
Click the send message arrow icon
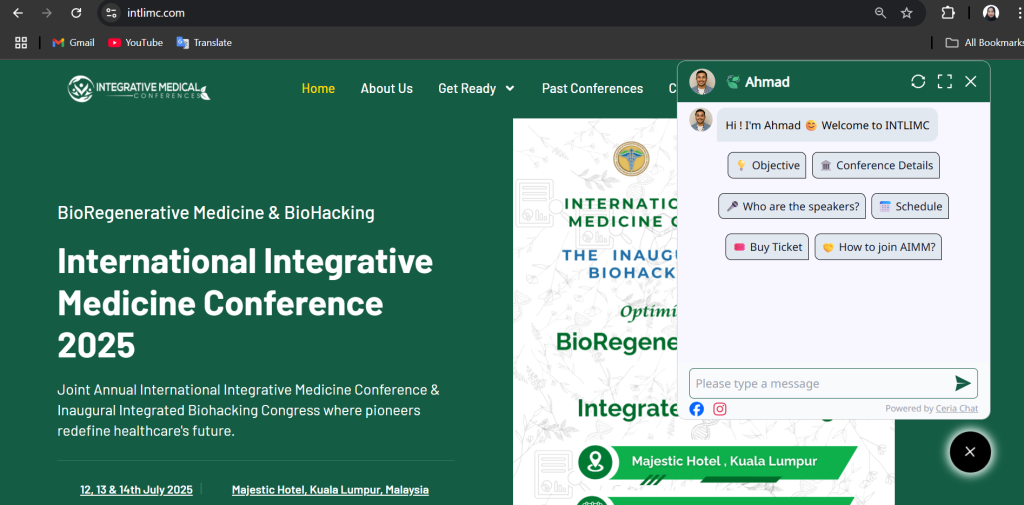(x=962, y=383)
